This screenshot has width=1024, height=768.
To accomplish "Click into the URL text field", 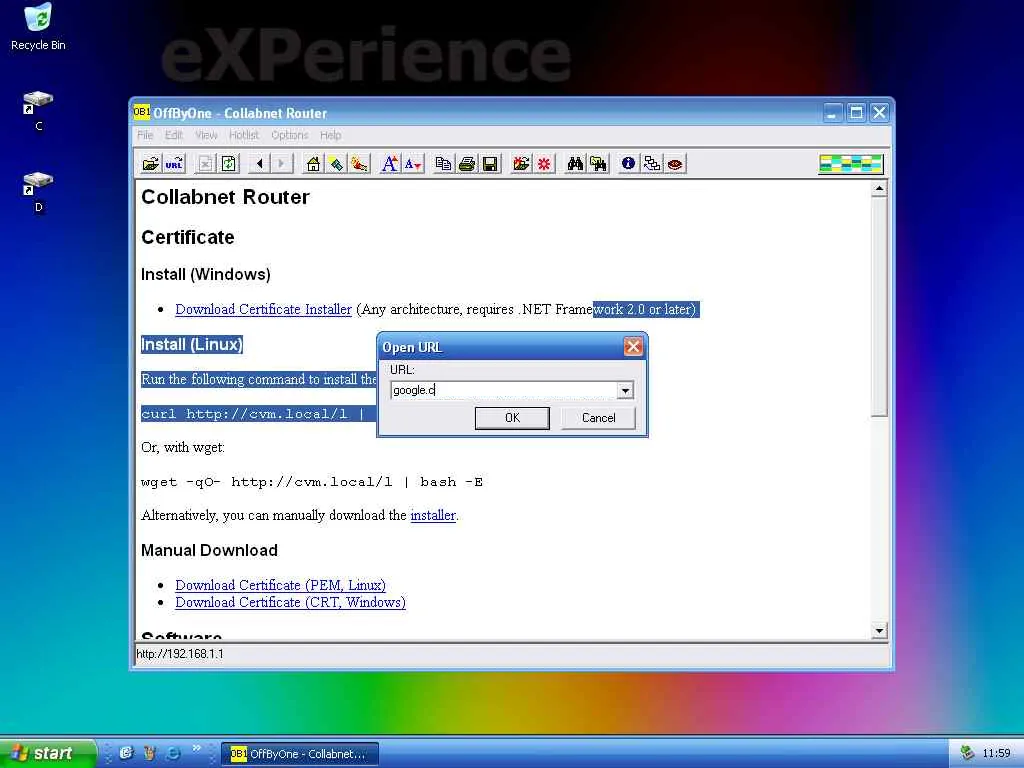I will click(x=504, y=391).
